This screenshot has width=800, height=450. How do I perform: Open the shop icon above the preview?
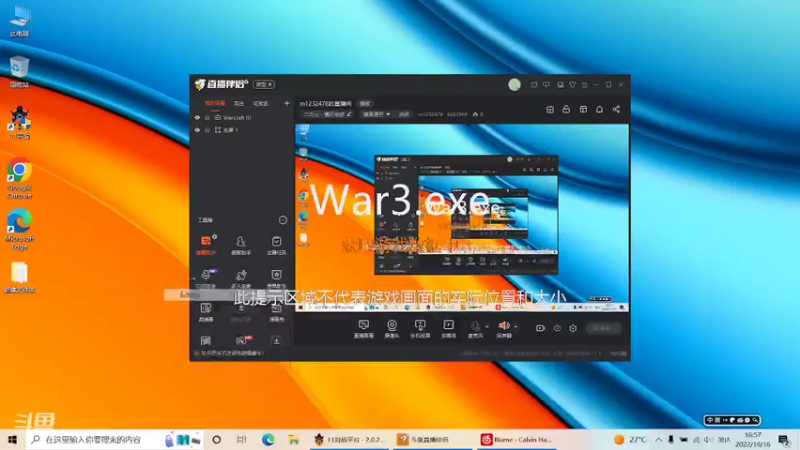point(550,110)
